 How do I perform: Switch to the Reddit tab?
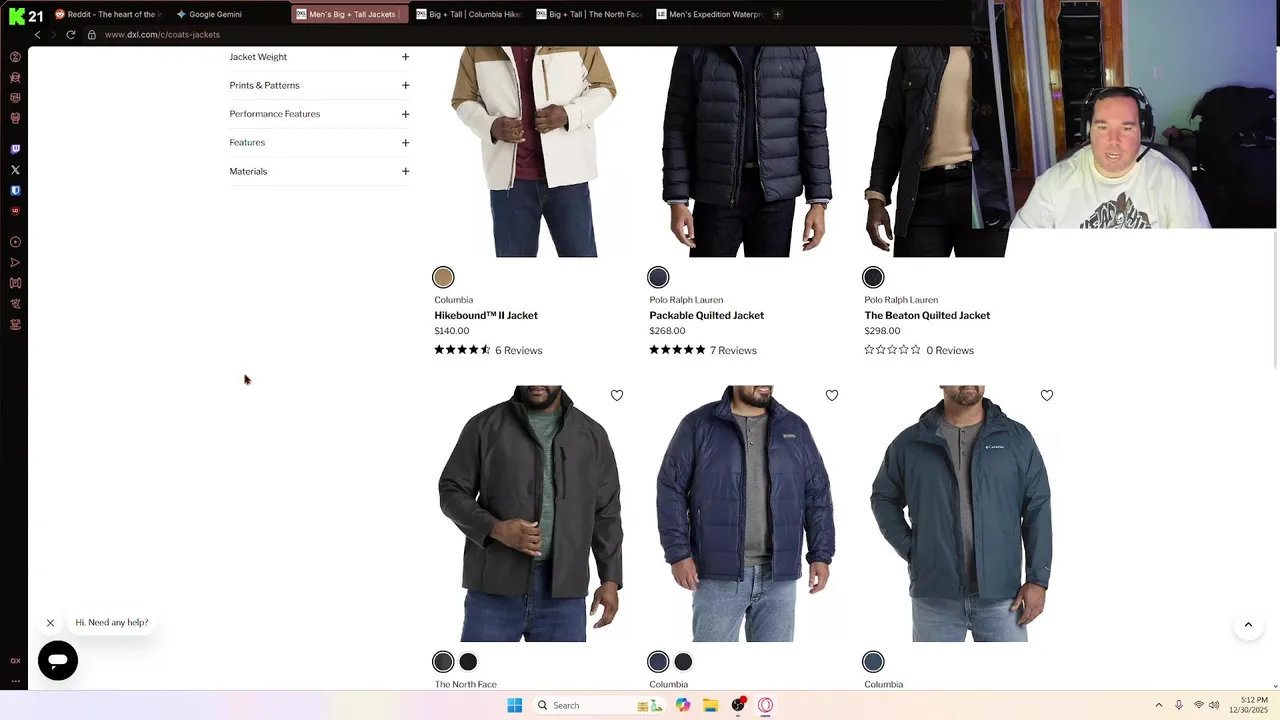point(107,14)
